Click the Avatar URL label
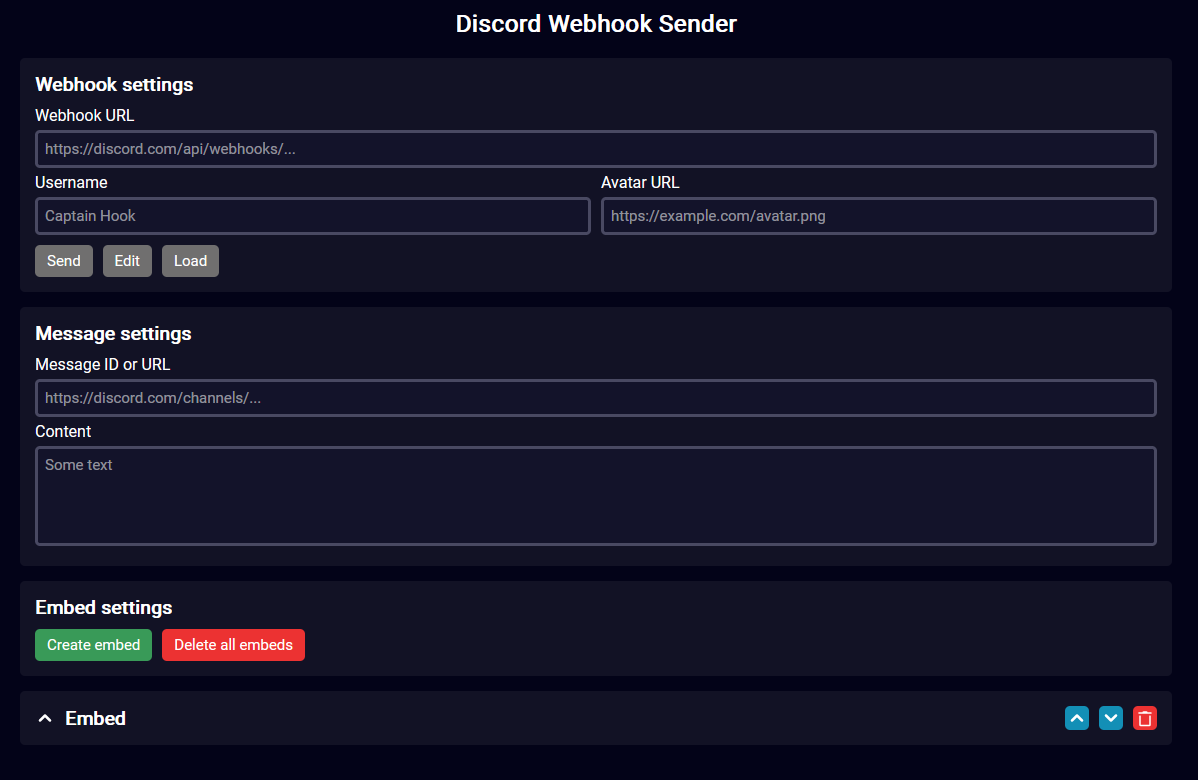This screenshot has width=1198, height=780. click(x=640, y=183)
